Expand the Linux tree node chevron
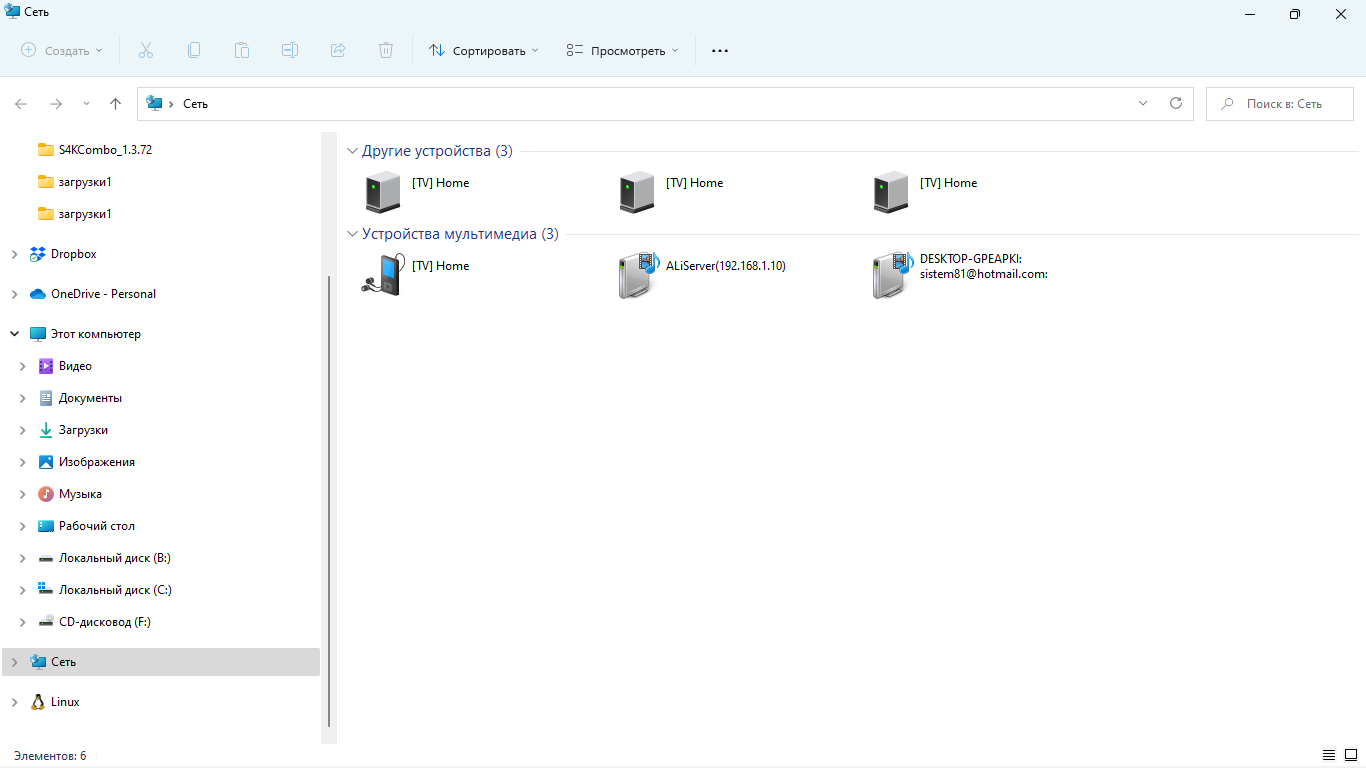The width and height of the screenshot is (1366, 768). click(x=14, y=702)
